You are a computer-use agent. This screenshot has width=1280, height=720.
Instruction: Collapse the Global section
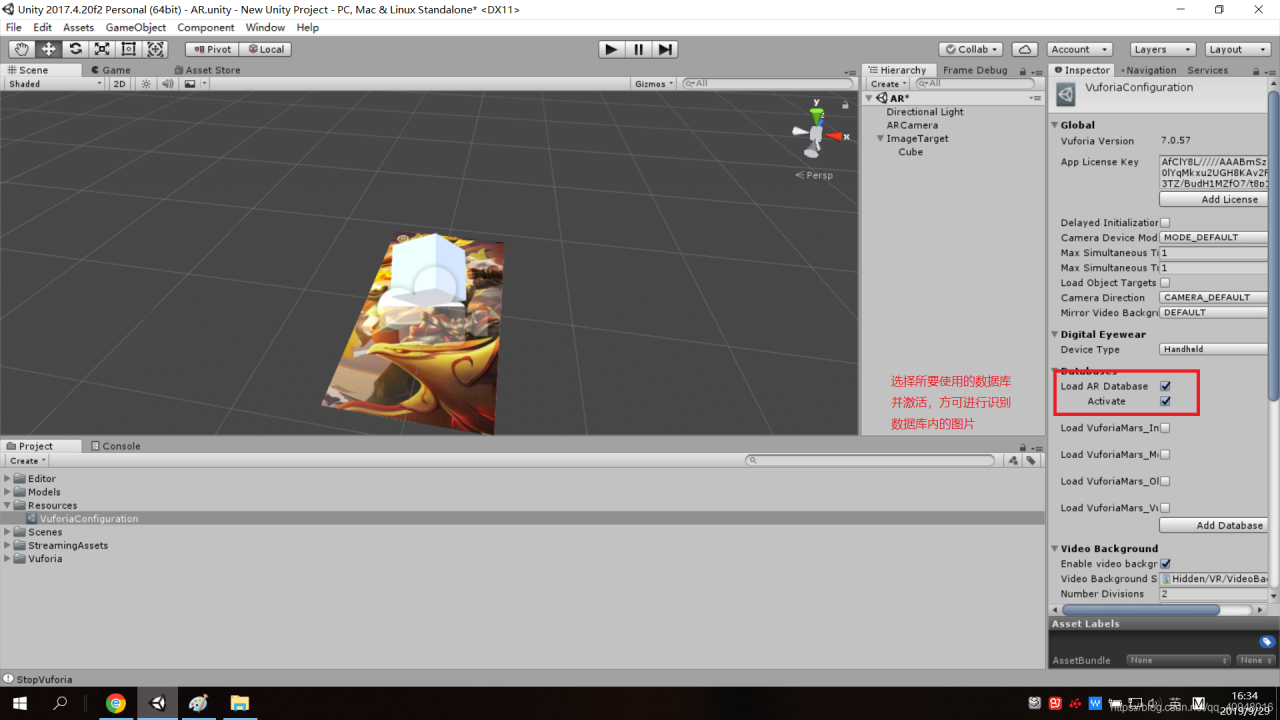[x=1054, y=126]
